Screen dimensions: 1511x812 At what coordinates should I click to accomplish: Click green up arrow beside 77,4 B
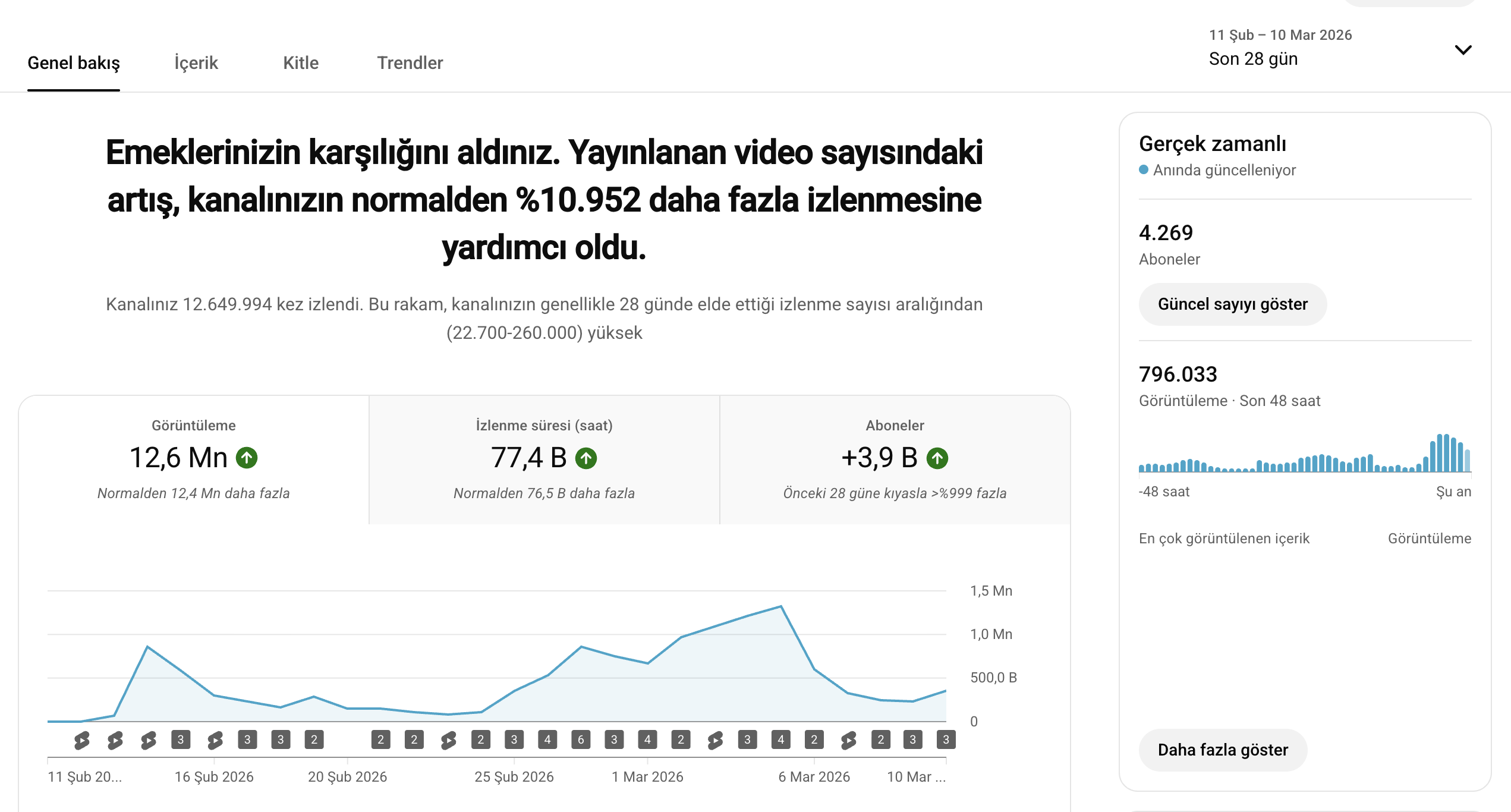pos(586,458)
